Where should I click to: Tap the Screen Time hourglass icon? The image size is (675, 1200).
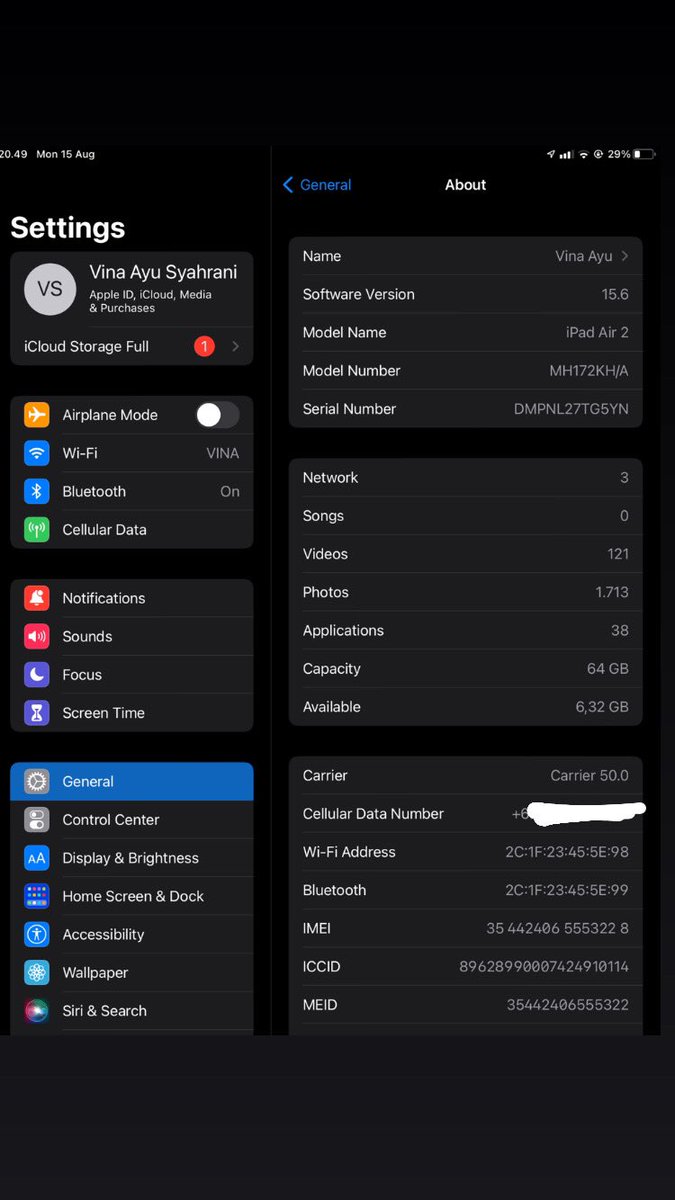37,713
